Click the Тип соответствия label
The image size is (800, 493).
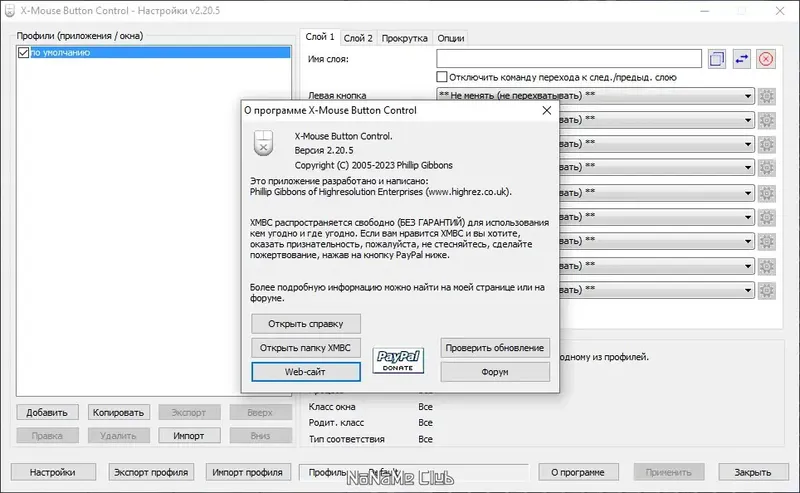click(x=346, y=439)
